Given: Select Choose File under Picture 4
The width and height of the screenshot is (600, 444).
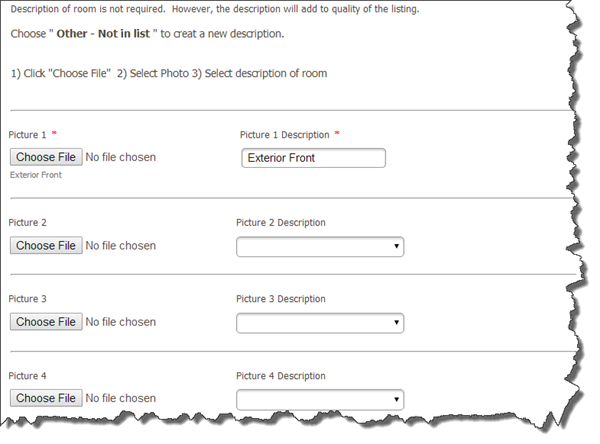Looking at the screenshot, I should (45, 398).
